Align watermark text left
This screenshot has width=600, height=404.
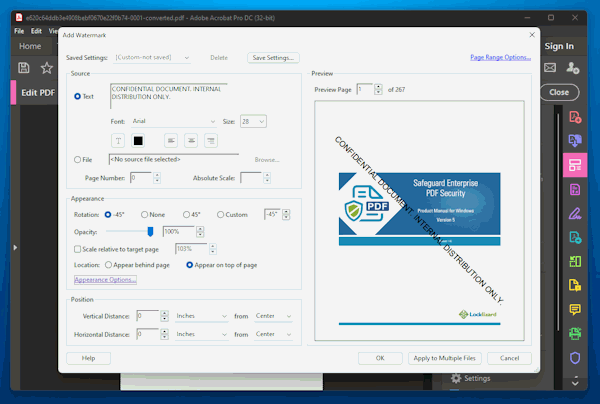pyautogui.click(x=171, y=141)
